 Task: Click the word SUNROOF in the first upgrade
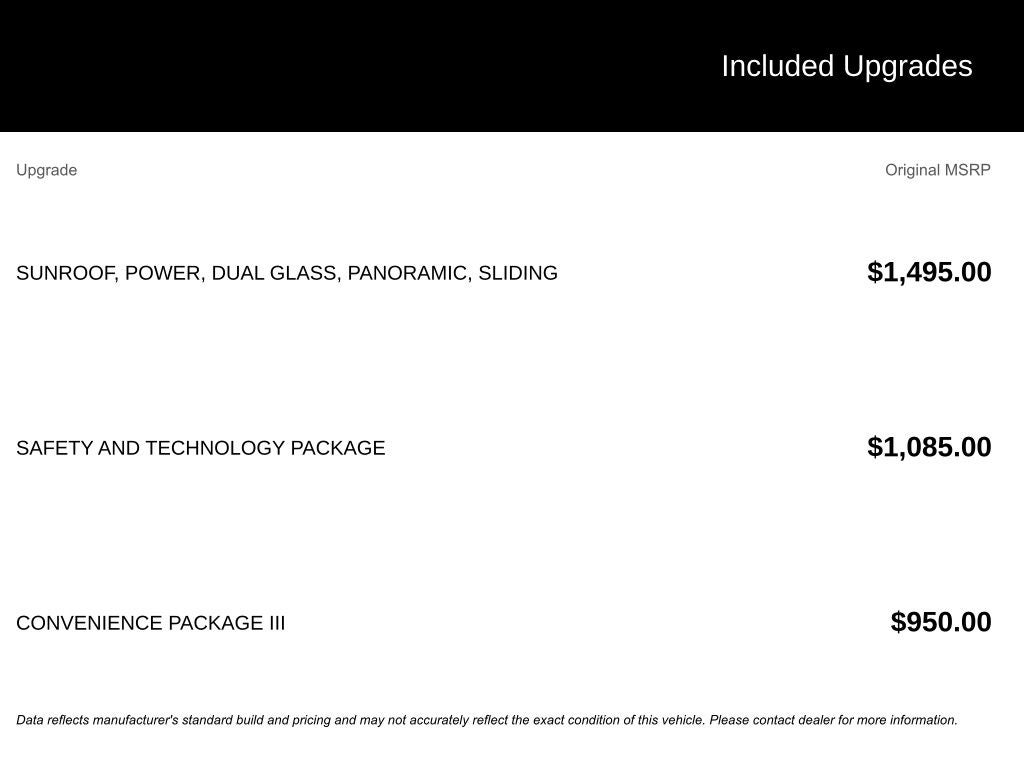pos(65,273)
